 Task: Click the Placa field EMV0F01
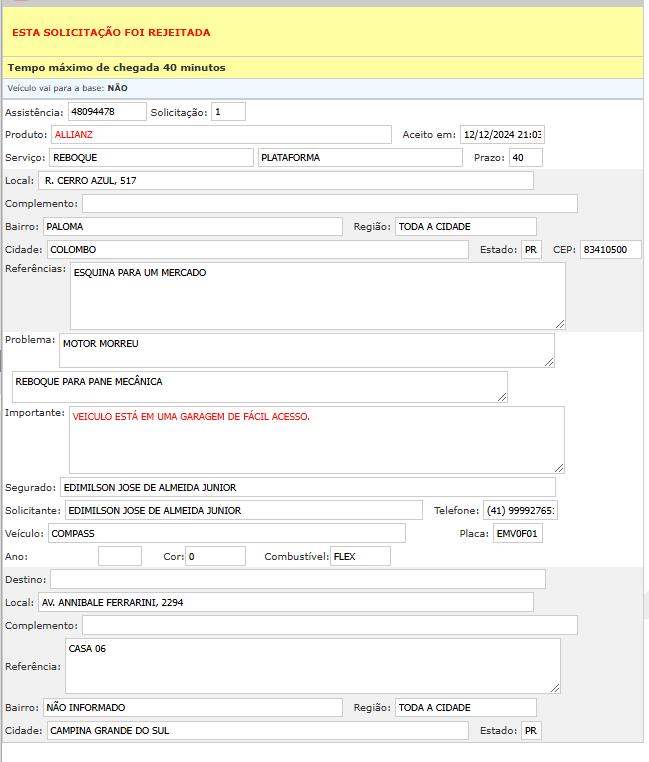point(518,534)
